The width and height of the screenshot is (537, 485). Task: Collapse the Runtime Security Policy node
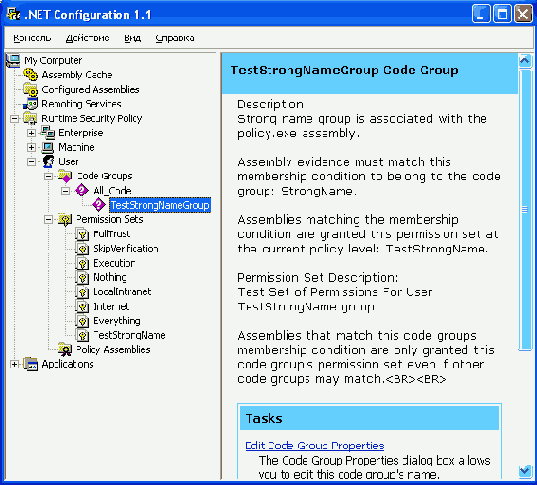pos(14,119)
